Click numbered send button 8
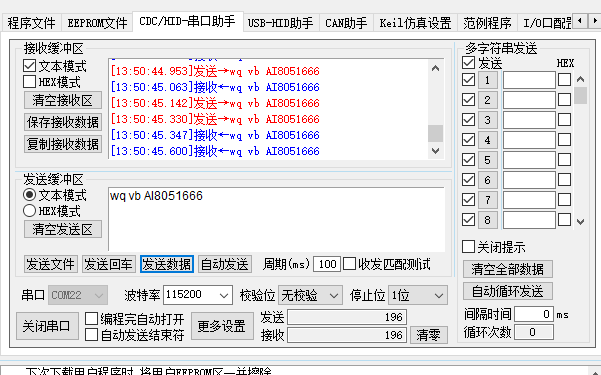The height and width of the screenshot is (375, 601). [x=488, y=220]
